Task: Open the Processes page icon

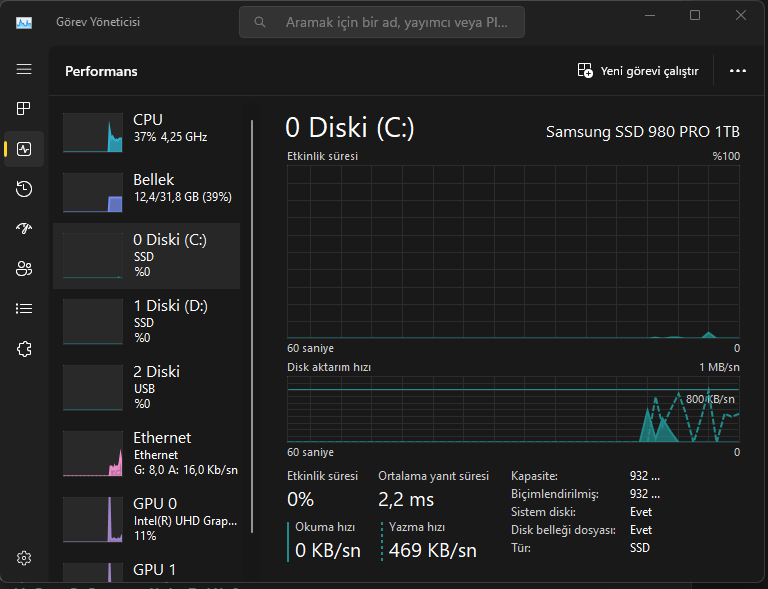Action: point(24,109)
